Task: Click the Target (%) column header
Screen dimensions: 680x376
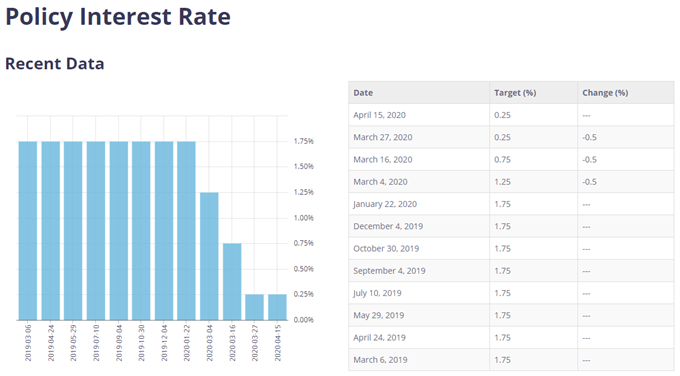Action: pos(533,92)
